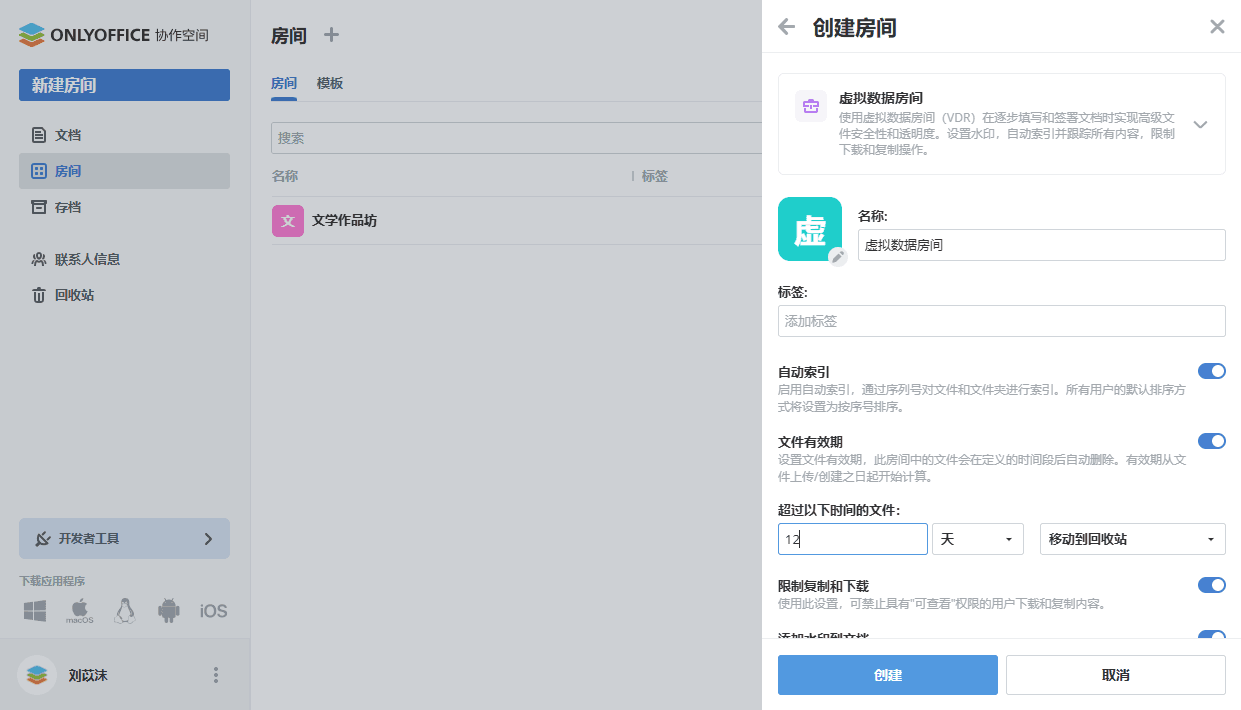This screenshot has width=1241, height=710.
Task: Download the macOS app
Action: click(80, 611)
